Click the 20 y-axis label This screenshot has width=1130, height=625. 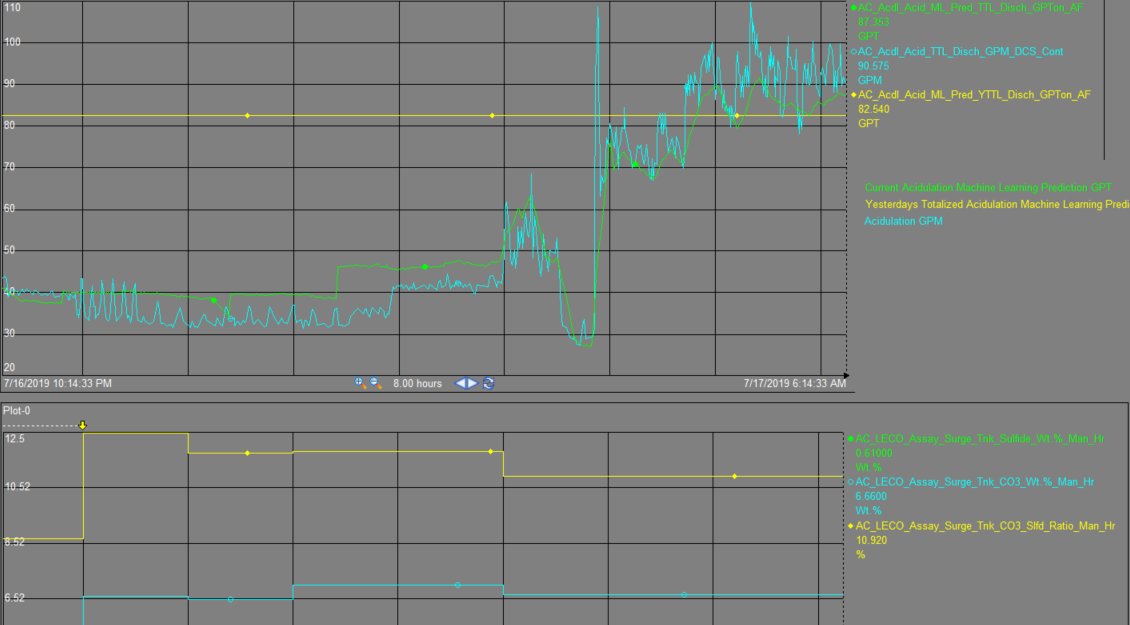pos(9,368)
